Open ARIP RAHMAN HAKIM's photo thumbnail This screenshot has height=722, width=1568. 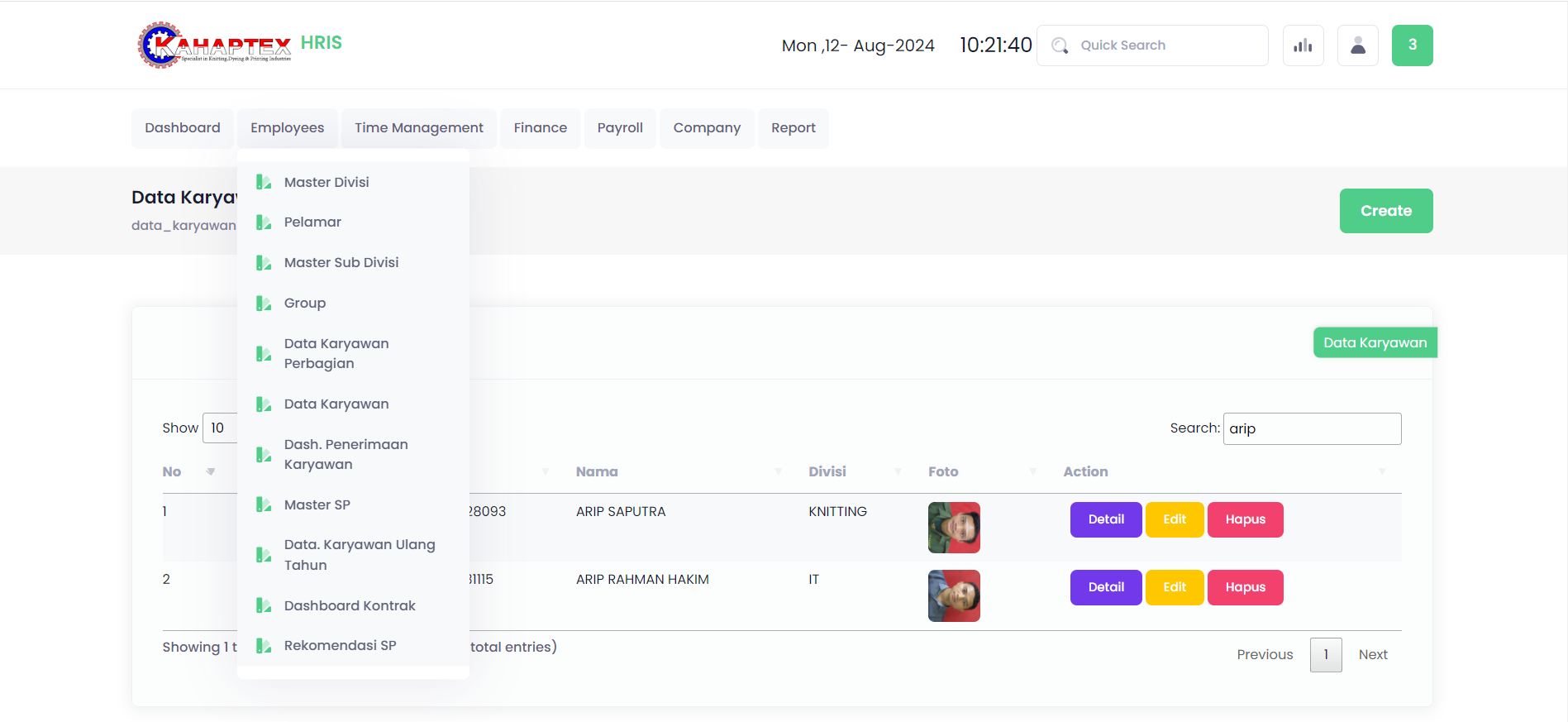pos(954,595)
